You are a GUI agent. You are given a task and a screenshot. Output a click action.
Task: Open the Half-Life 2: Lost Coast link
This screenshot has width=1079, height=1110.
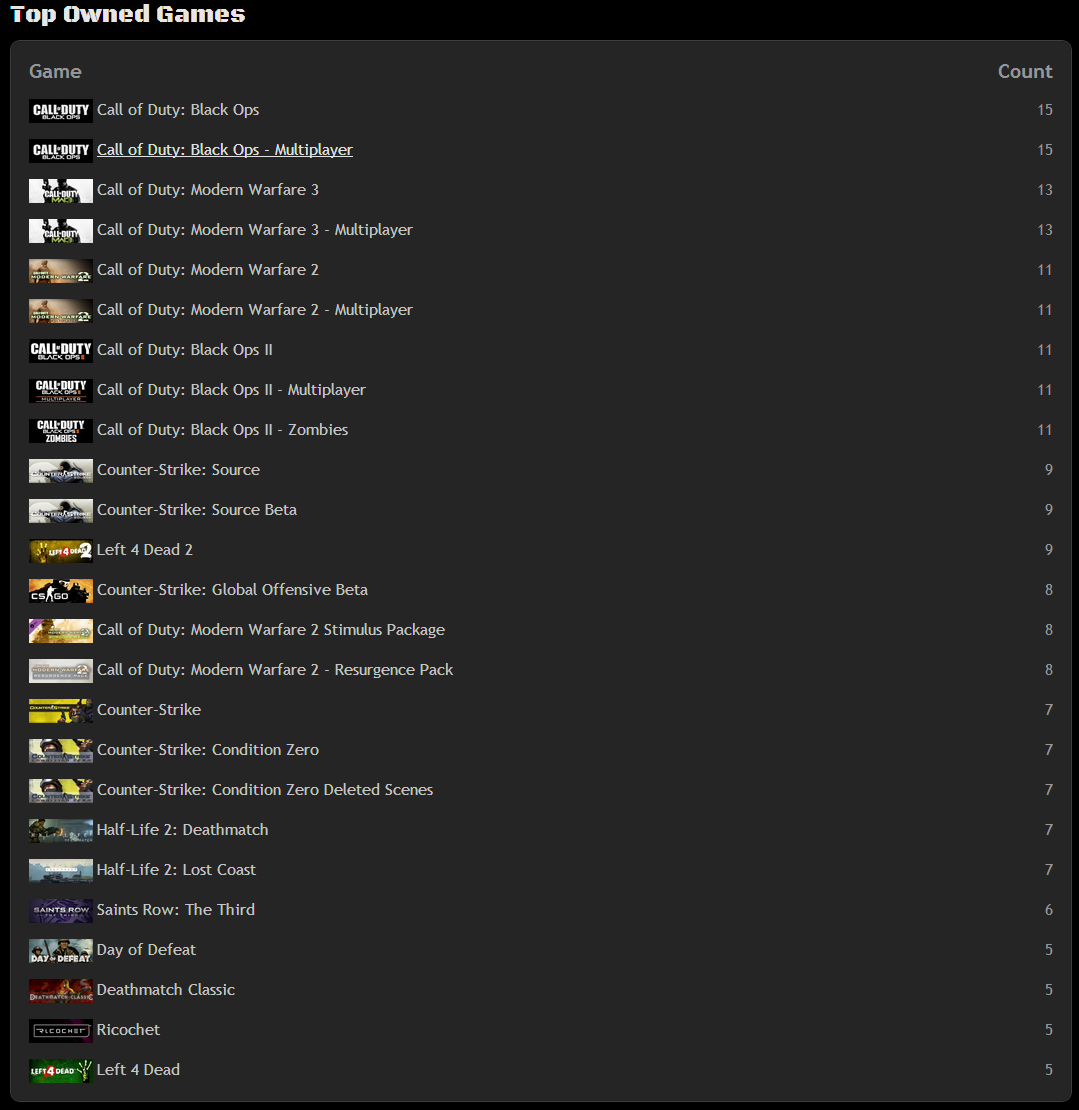[176, 870]
